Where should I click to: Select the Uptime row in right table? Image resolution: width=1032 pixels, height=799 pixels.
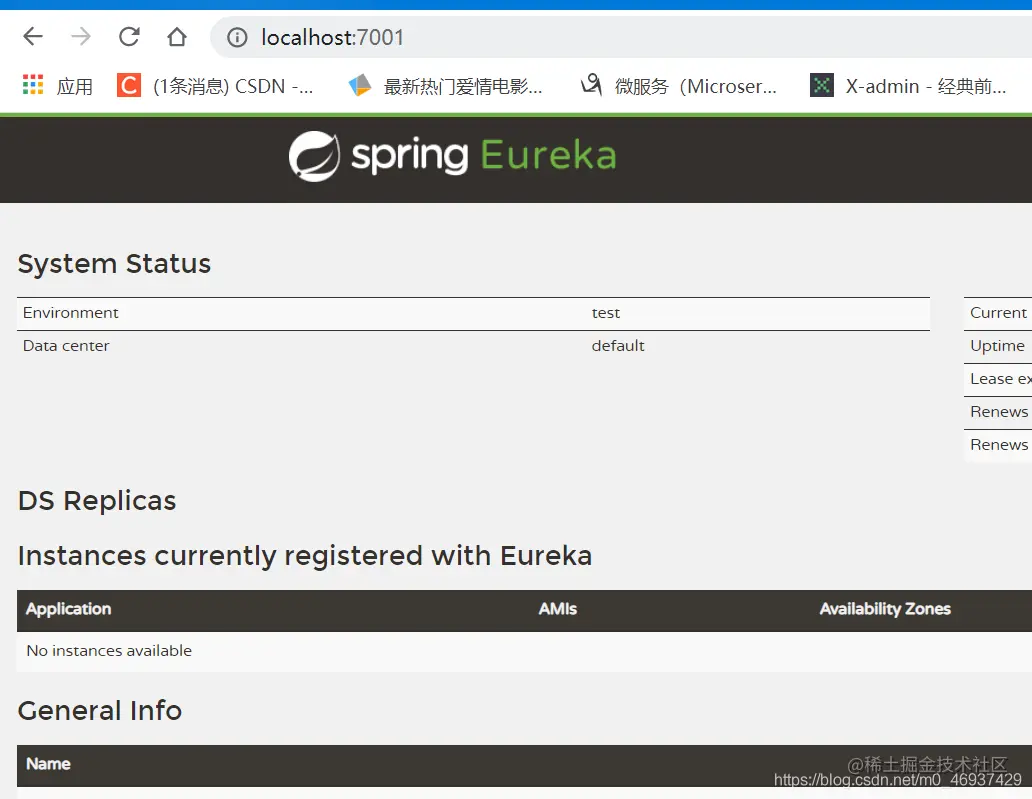tap(998, 346)
